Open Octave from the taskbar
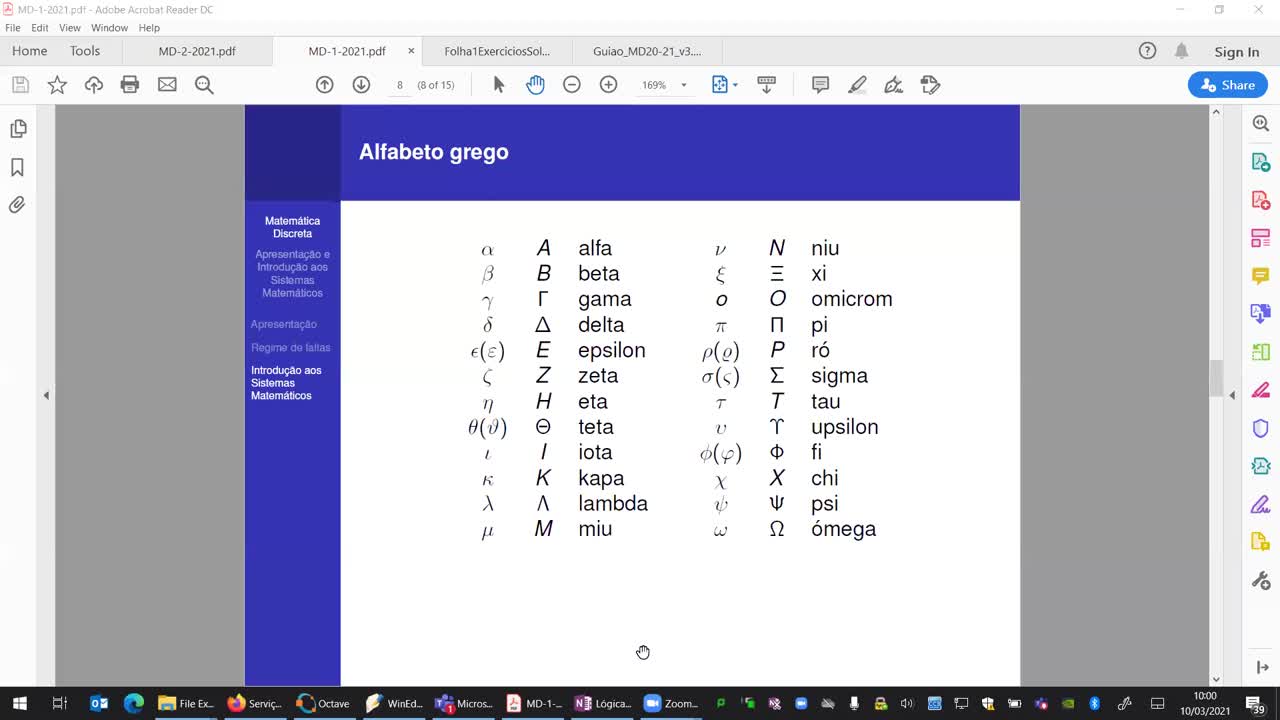Image resolution: width=1280 pixels, height=720 pixels. click(x=323, y=703)
